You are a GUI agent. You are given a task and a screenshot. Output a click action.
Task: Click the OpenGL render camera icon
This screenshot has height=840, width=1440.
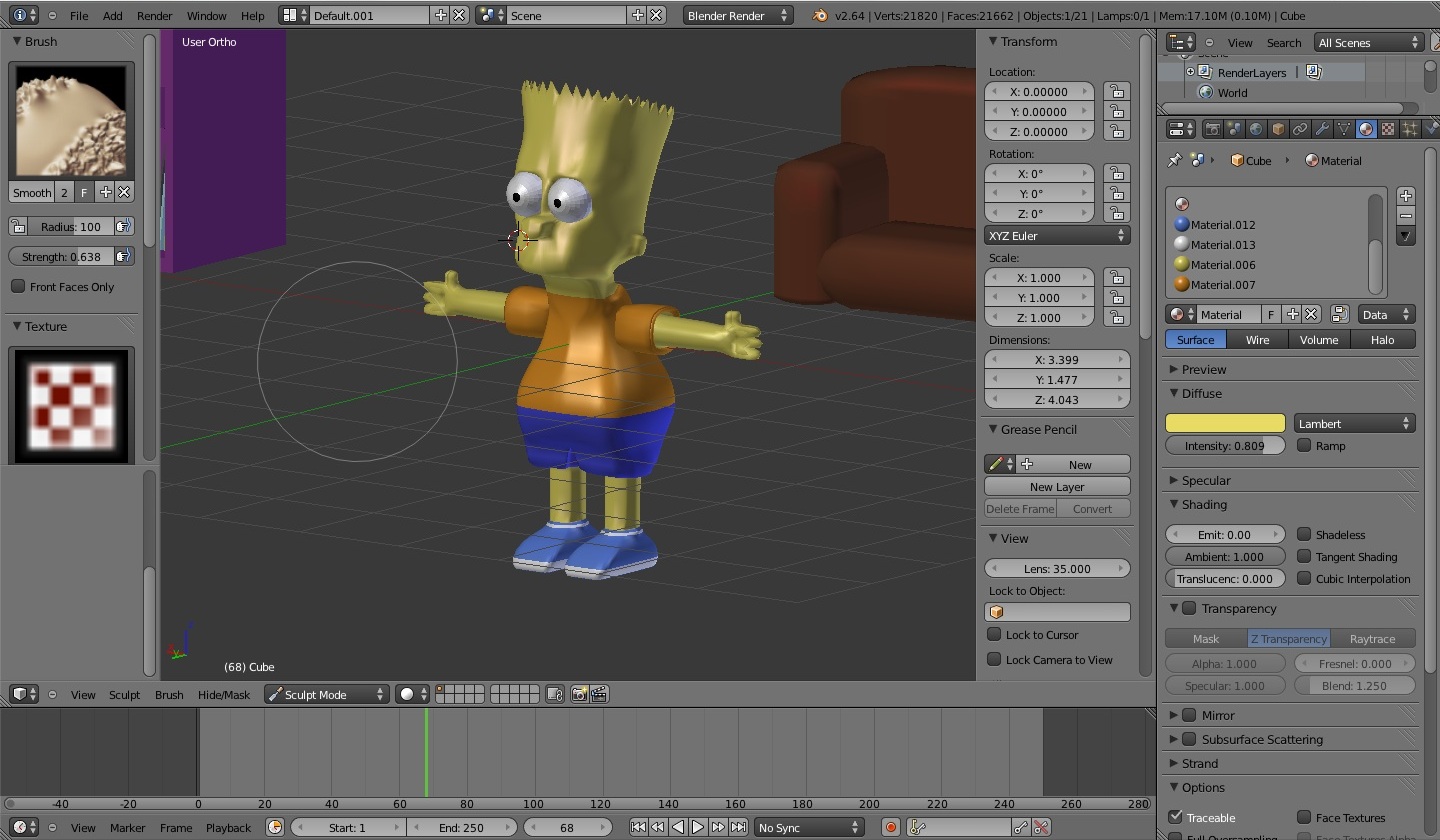click(579, 694)
